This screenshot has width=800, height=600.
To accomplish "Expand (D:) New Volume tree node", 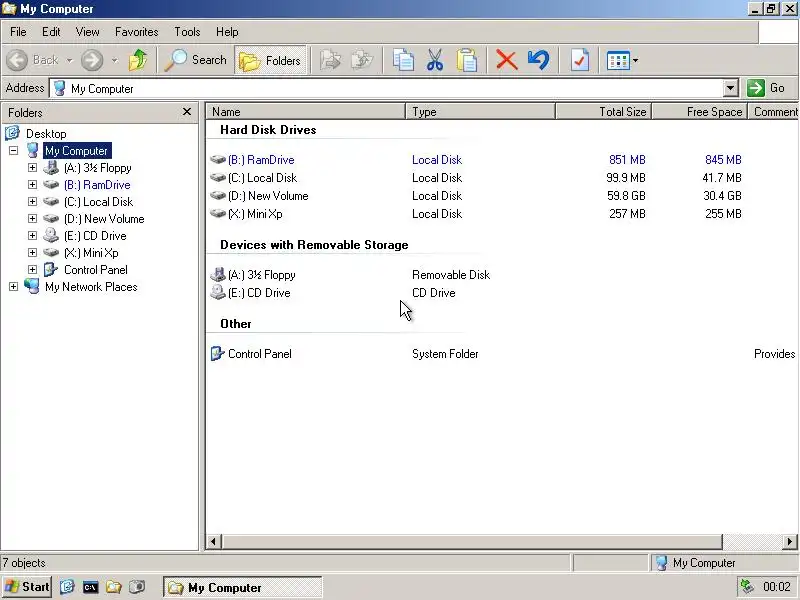I will pyautogui.click(x=32, y=218).
